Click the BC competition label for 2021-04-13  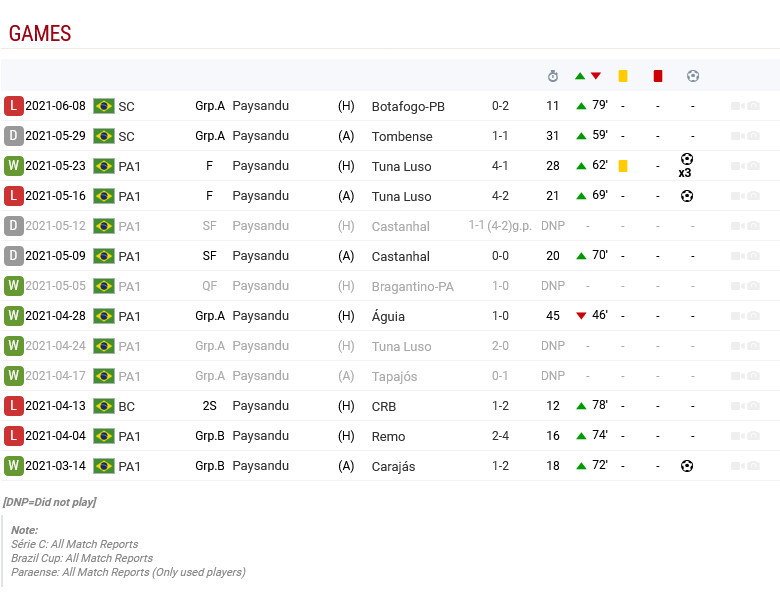tap(126, 406)
